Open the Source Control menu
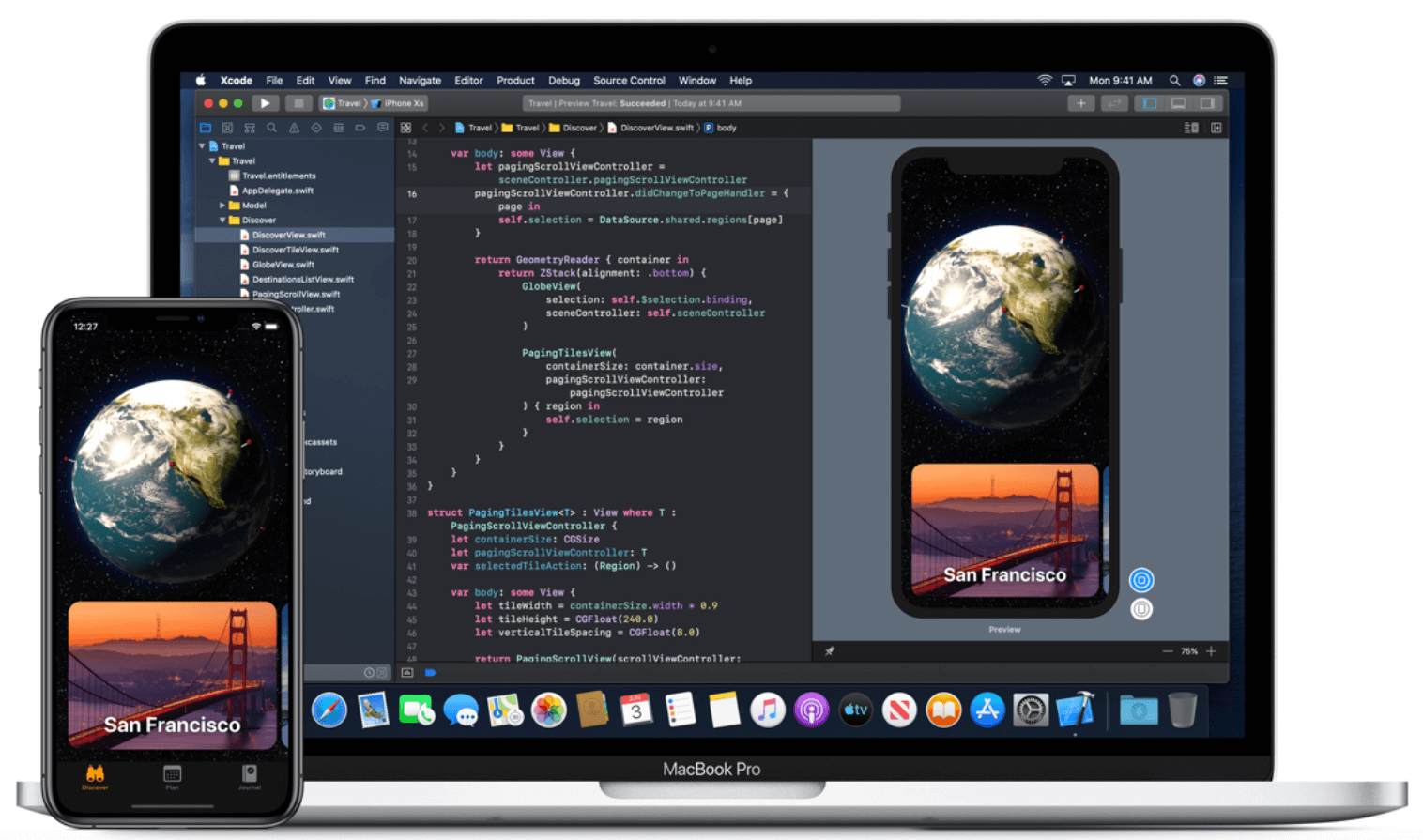The height and width of the screenshot is (840, 1423). pyautogui.click(x=629, y=81)
